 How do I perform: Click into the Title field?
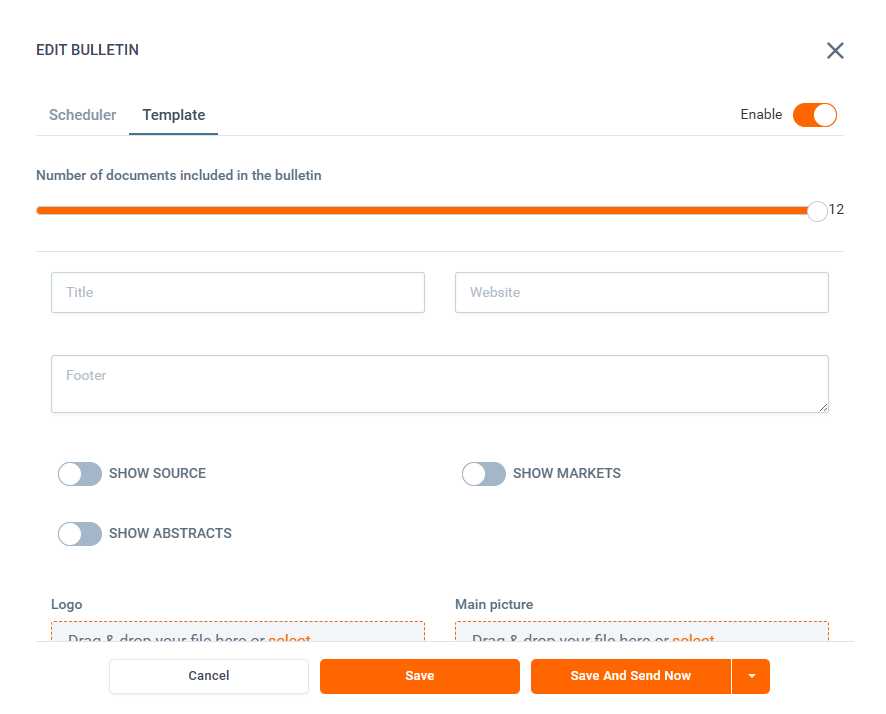coord(238,293)
